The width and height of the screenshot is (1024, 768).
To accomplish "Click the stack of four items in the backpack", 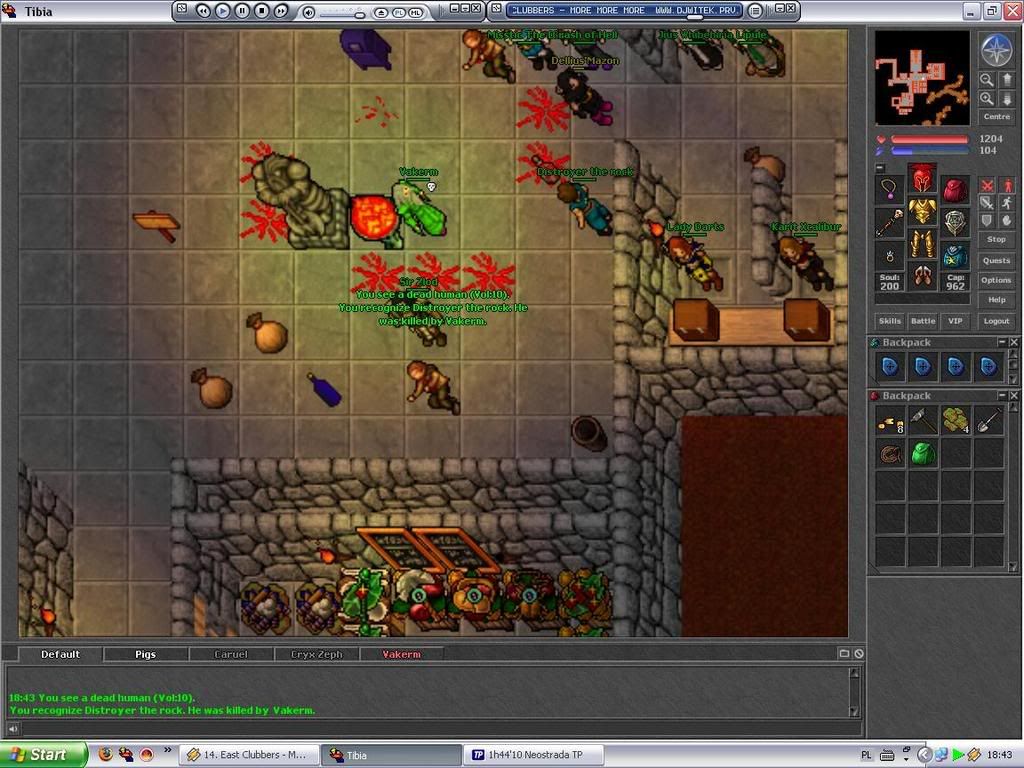I will pos(955,421).
